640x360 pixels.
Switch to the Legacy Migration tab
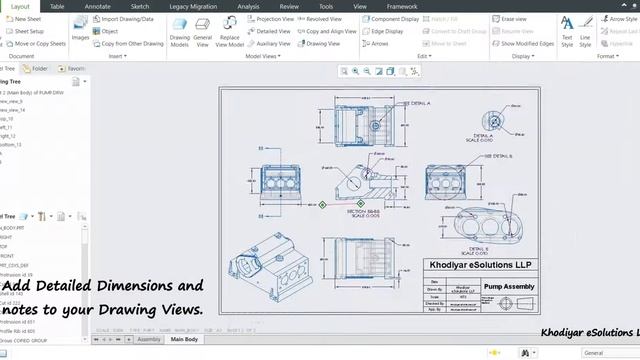(x=193, y=7)
